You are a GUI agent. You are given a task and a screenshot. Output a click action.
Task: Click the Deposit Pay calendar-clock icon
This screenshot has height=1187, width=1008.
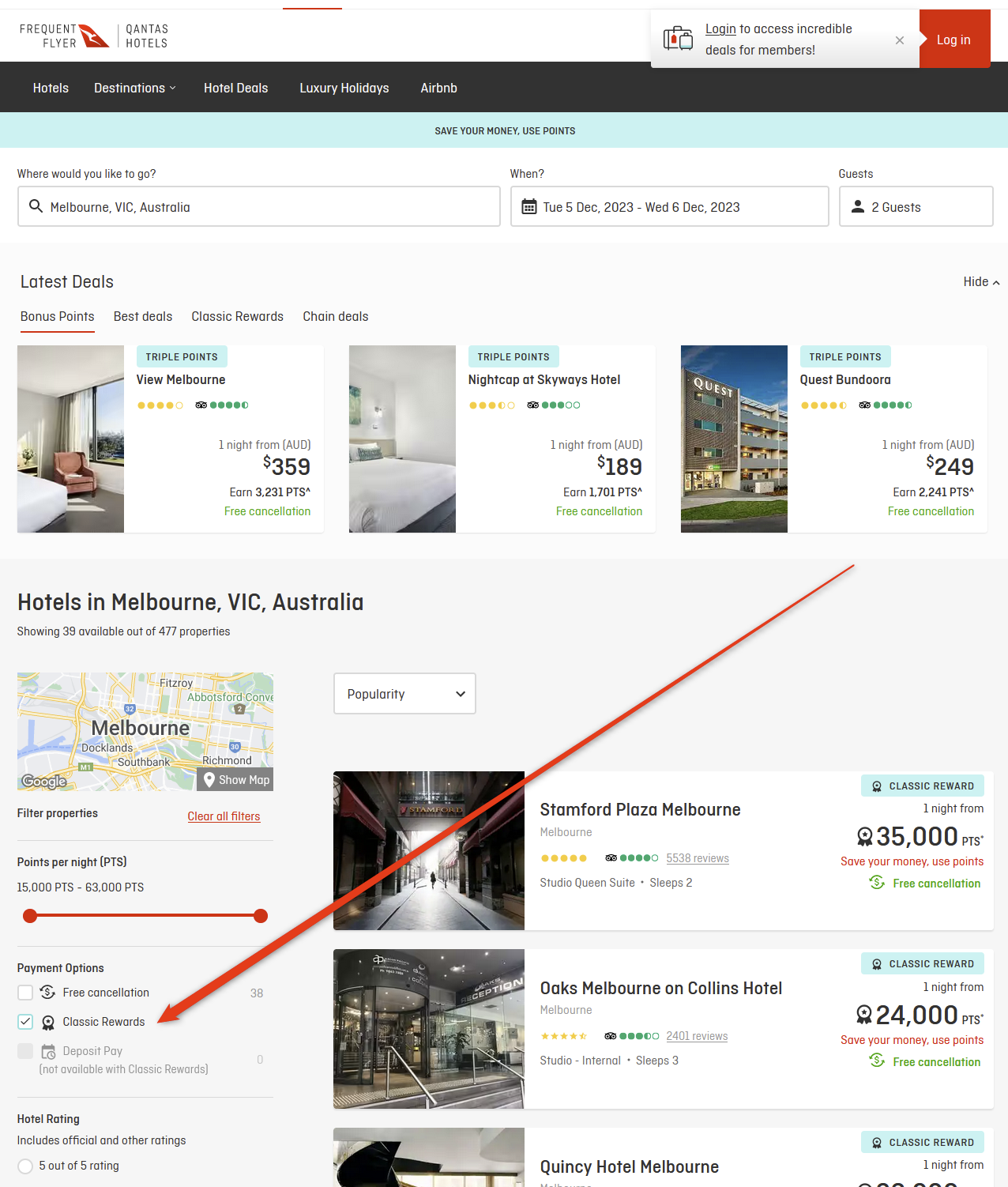click(x=48, y=1052)
